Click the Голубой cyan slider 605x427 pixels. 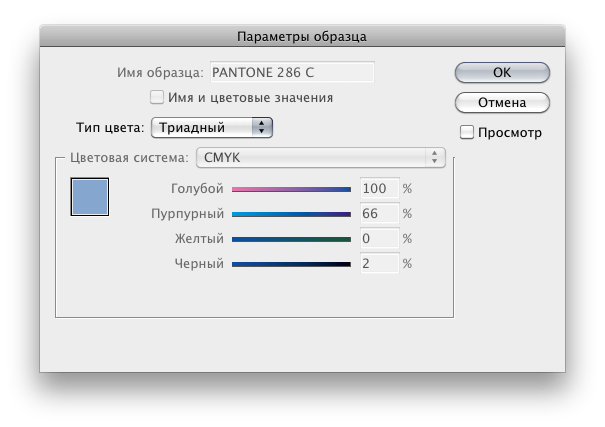pyautogui.click(x=291, y=189)
